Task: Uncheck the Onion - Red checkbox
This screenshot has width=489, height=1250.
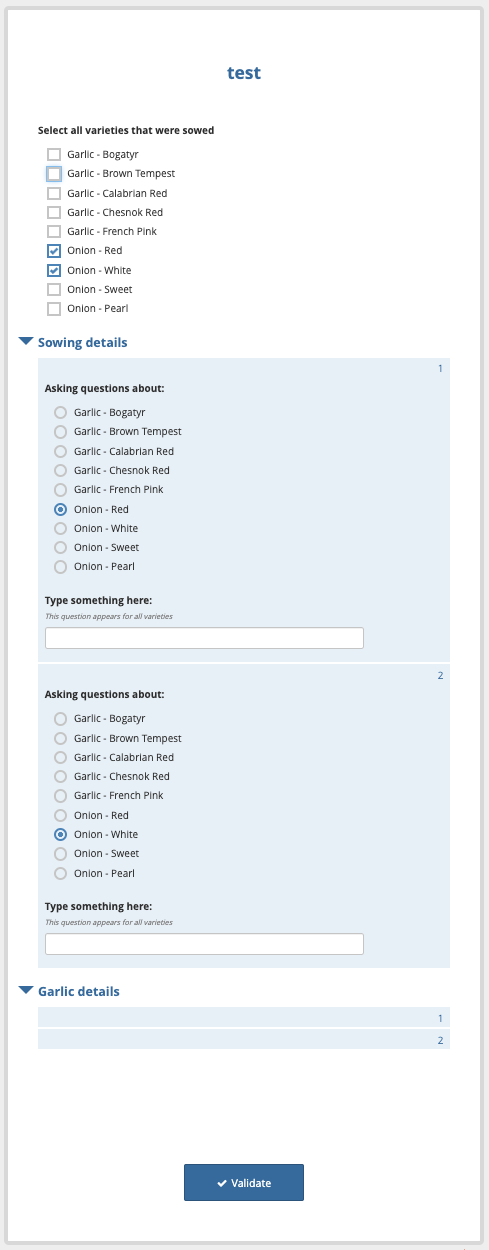Action: click(54, 251)
